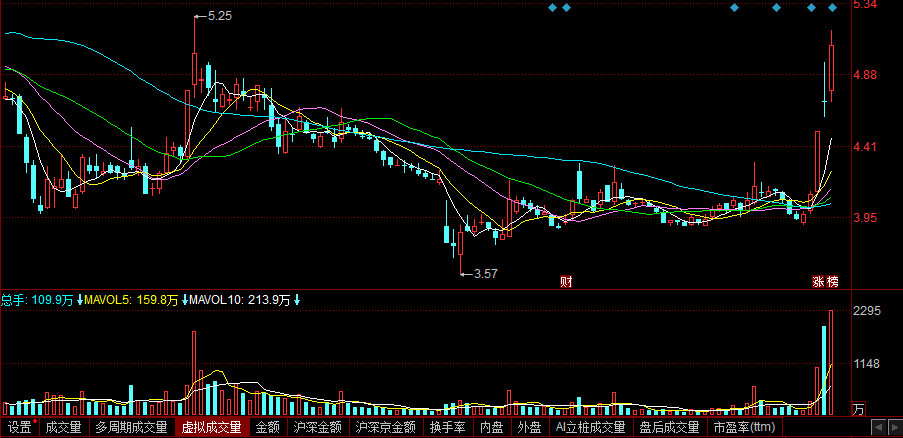Image resolution: width=903 pixels, height=438 pixels.
Task: Click the 财 marker below the candlesticks
Action: click(567, 281)
